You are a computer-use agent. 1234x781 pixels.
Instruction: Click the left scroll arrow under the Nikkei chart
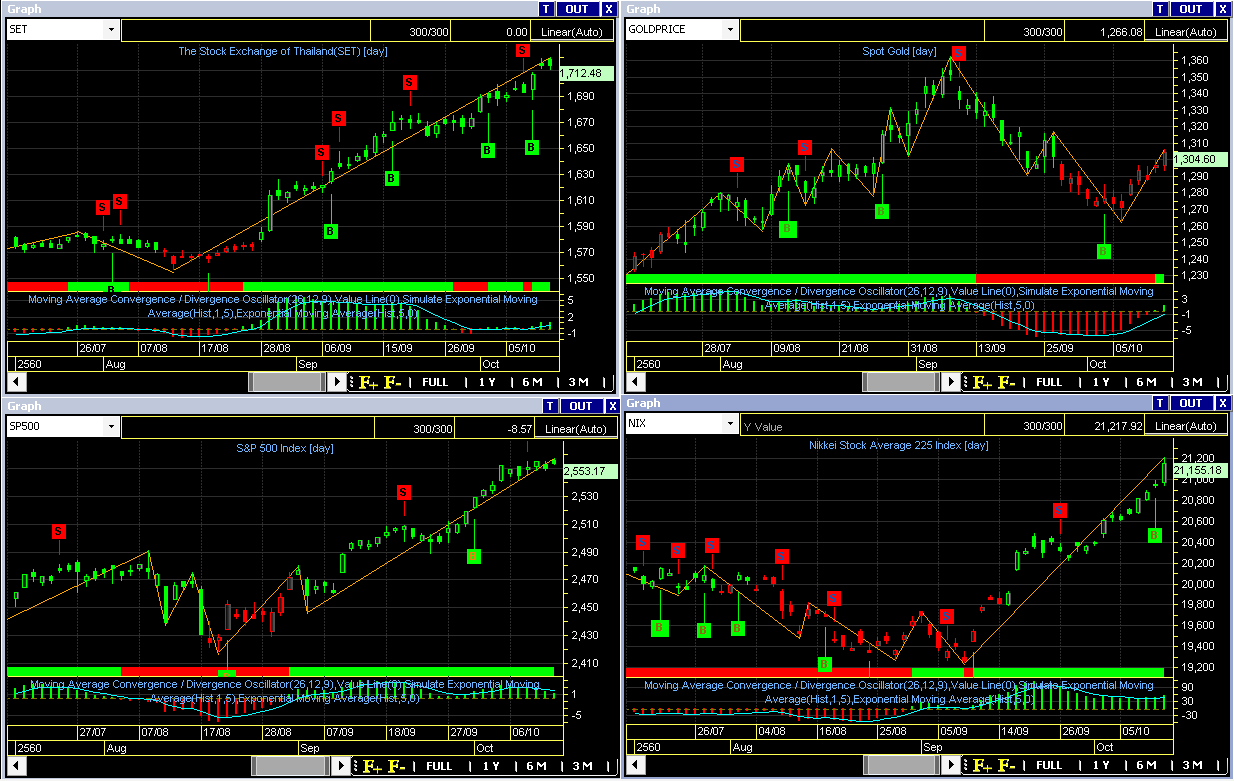[633, 765]
